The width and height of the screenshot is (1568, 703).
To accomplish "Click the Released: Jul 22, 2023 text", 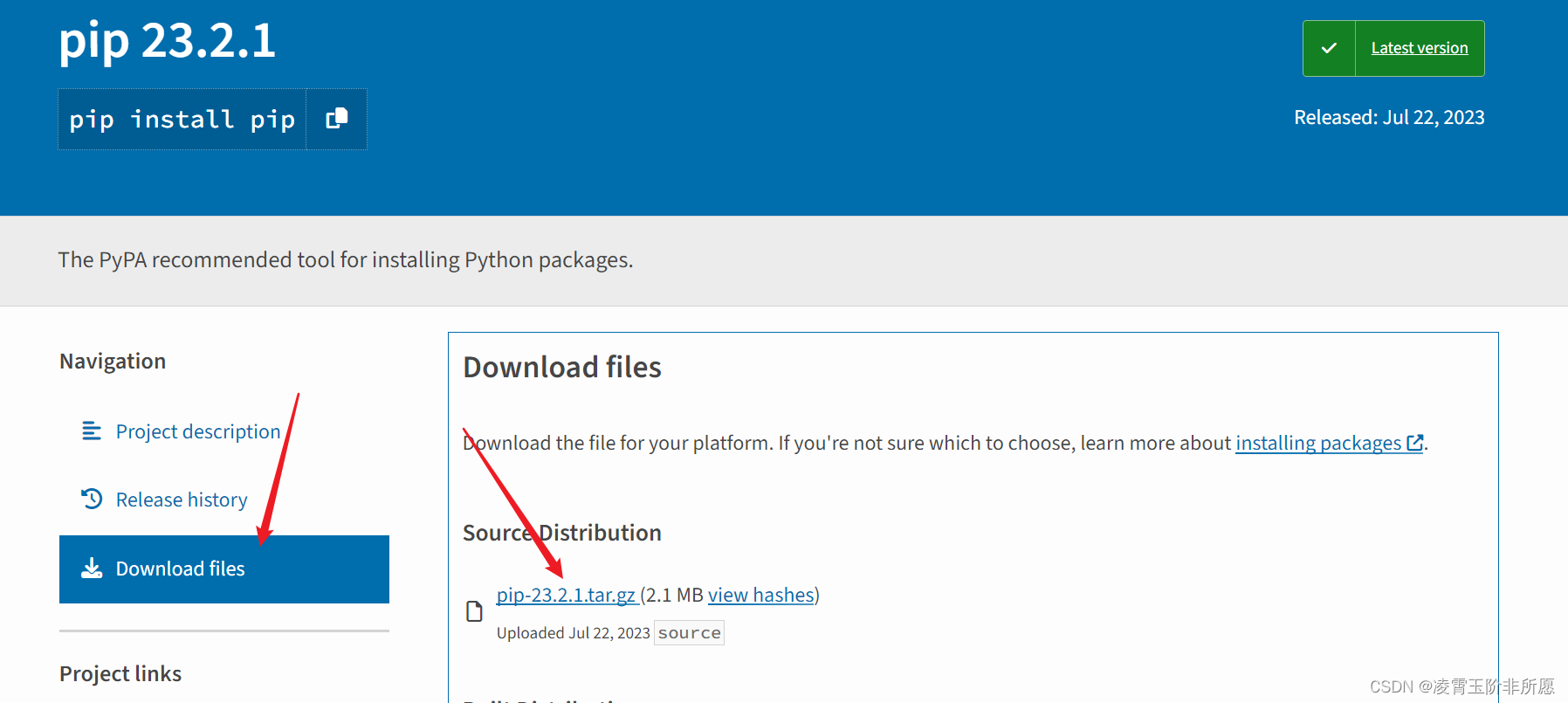I will pos(1389,117).
